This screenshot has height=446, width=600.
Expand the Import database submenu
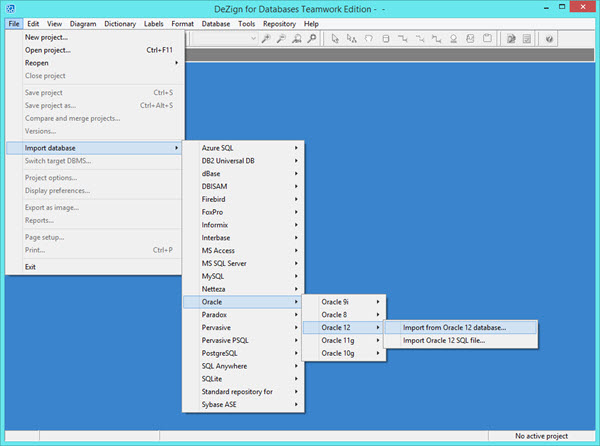coord(94,148)
